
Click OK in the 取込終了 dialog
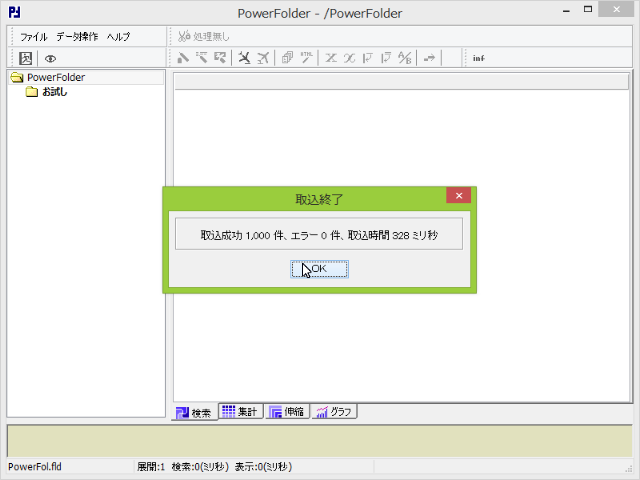[x=319, y=269]
